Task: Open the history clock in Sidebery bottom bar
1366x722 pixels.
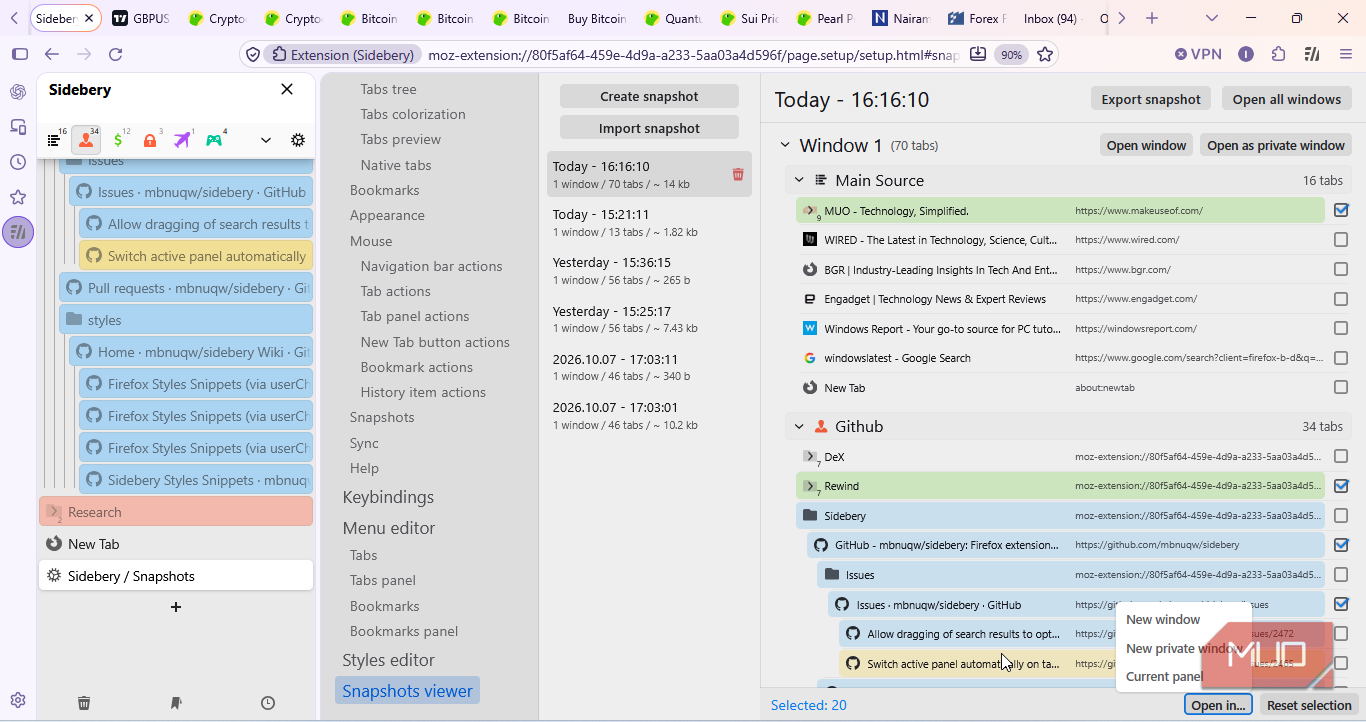Action: pos(268,703)
